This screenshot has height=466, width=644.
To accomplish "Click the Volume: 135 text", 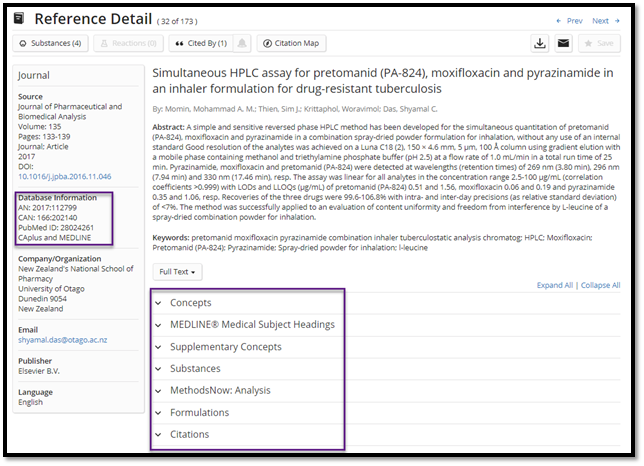I will click(x=39, y=126).
